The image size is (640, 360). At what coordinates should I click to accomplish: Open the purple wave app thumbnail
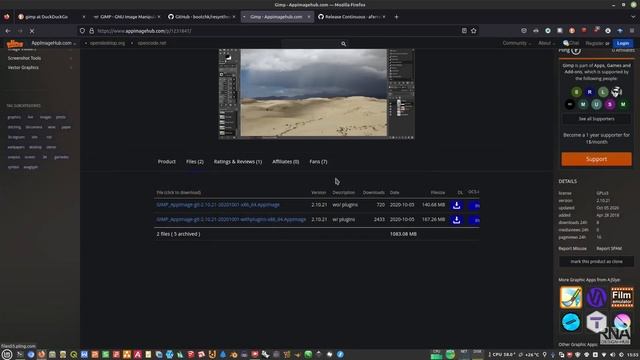[596, 297]
